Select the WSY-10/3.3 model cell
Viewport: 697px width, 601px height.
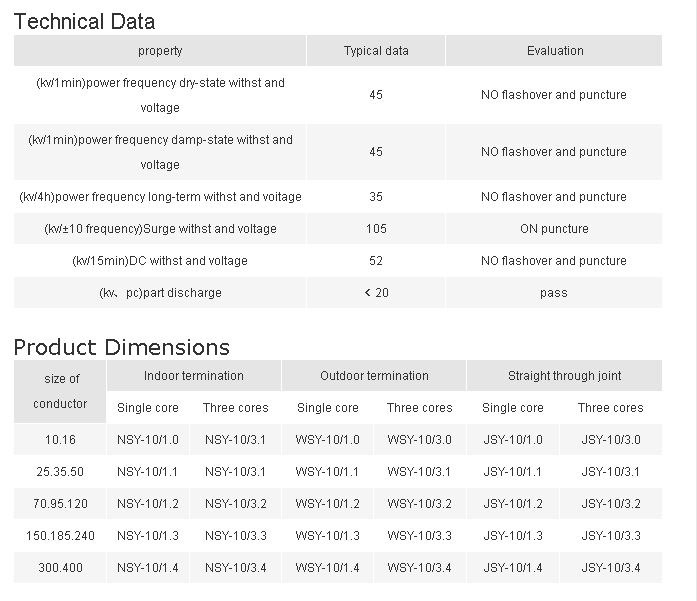[x=419, y=536]
